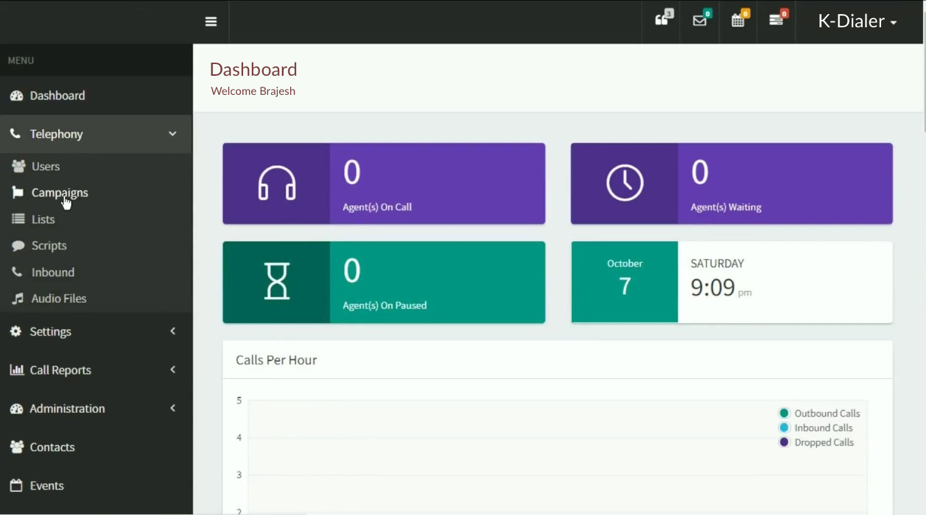Open the envelope messages icon in top bar
The height and width of the screenshot is (515, 926).
700,20
